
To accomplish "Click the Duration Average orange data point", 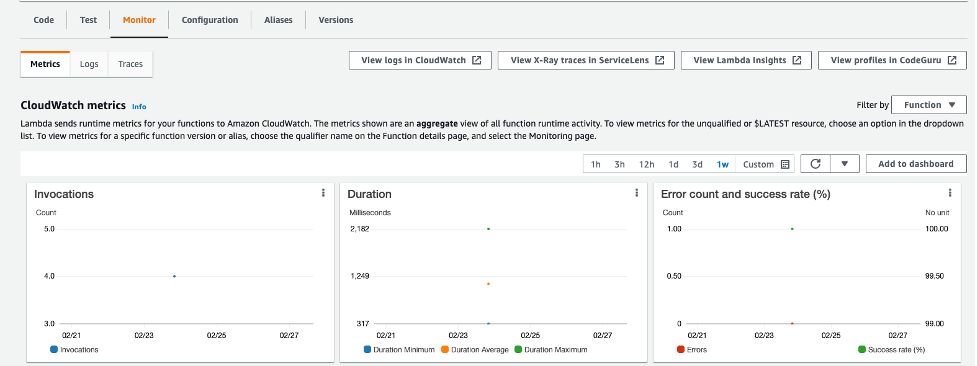I will [x=488, y=284].
